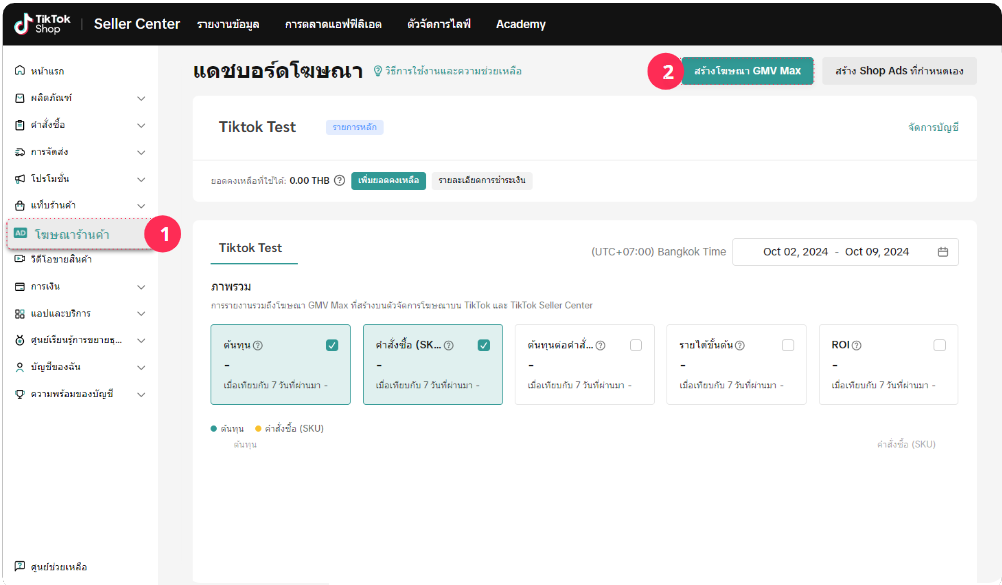Uncheck the ต้นทุน metric checkbox
The height and width of the screenshot is (585, 1002).
pyautogui.click(x=332, y=345)
